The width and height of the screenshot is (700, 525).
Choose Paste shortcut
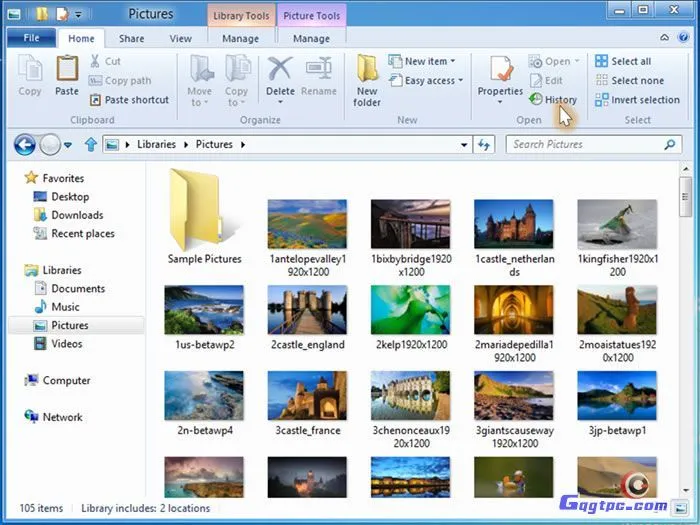pyautogui.click(x=129, y=100)
